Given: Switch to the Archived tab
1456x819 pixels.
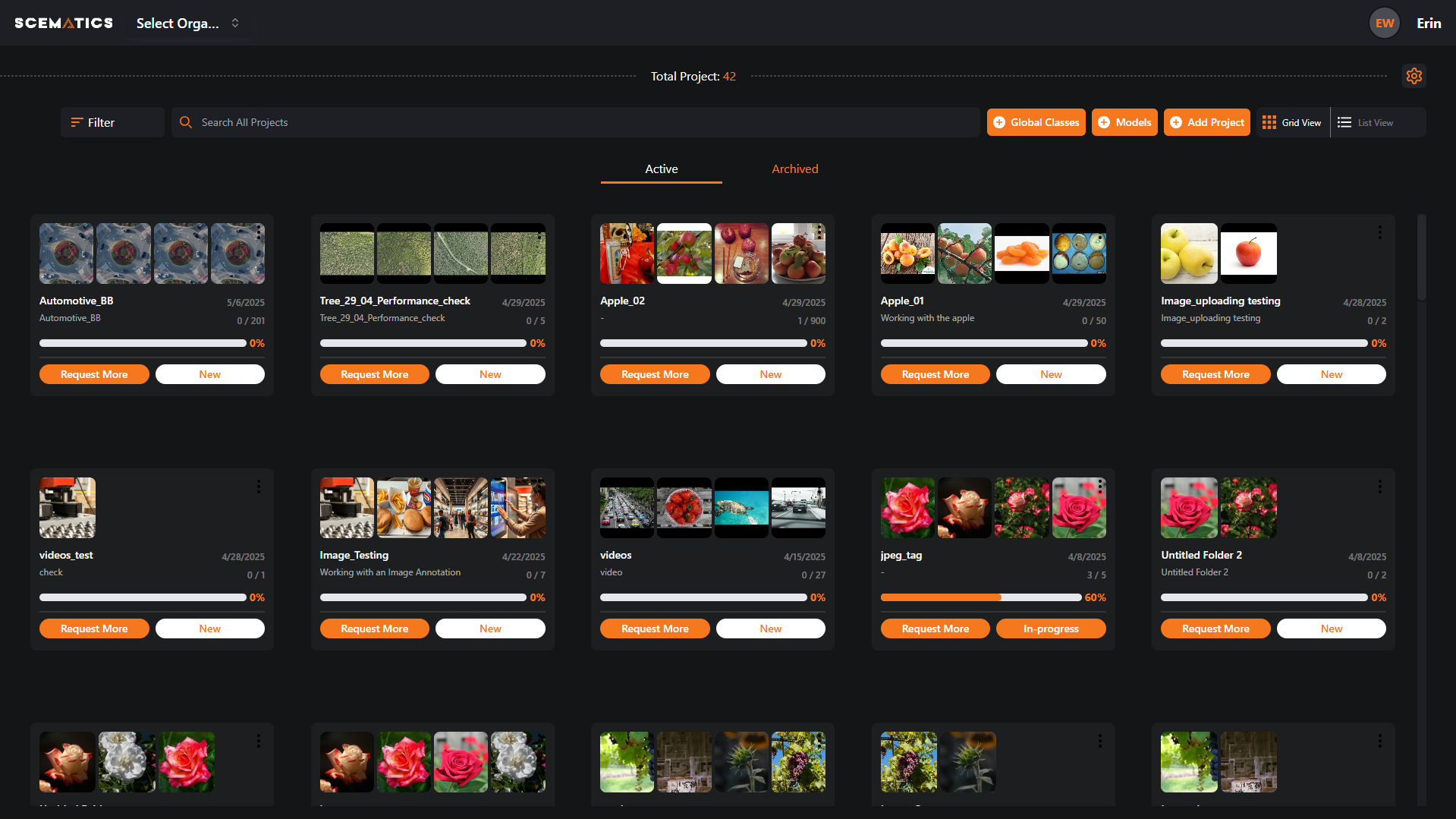Looking at the screenshot, I should 795,169.
